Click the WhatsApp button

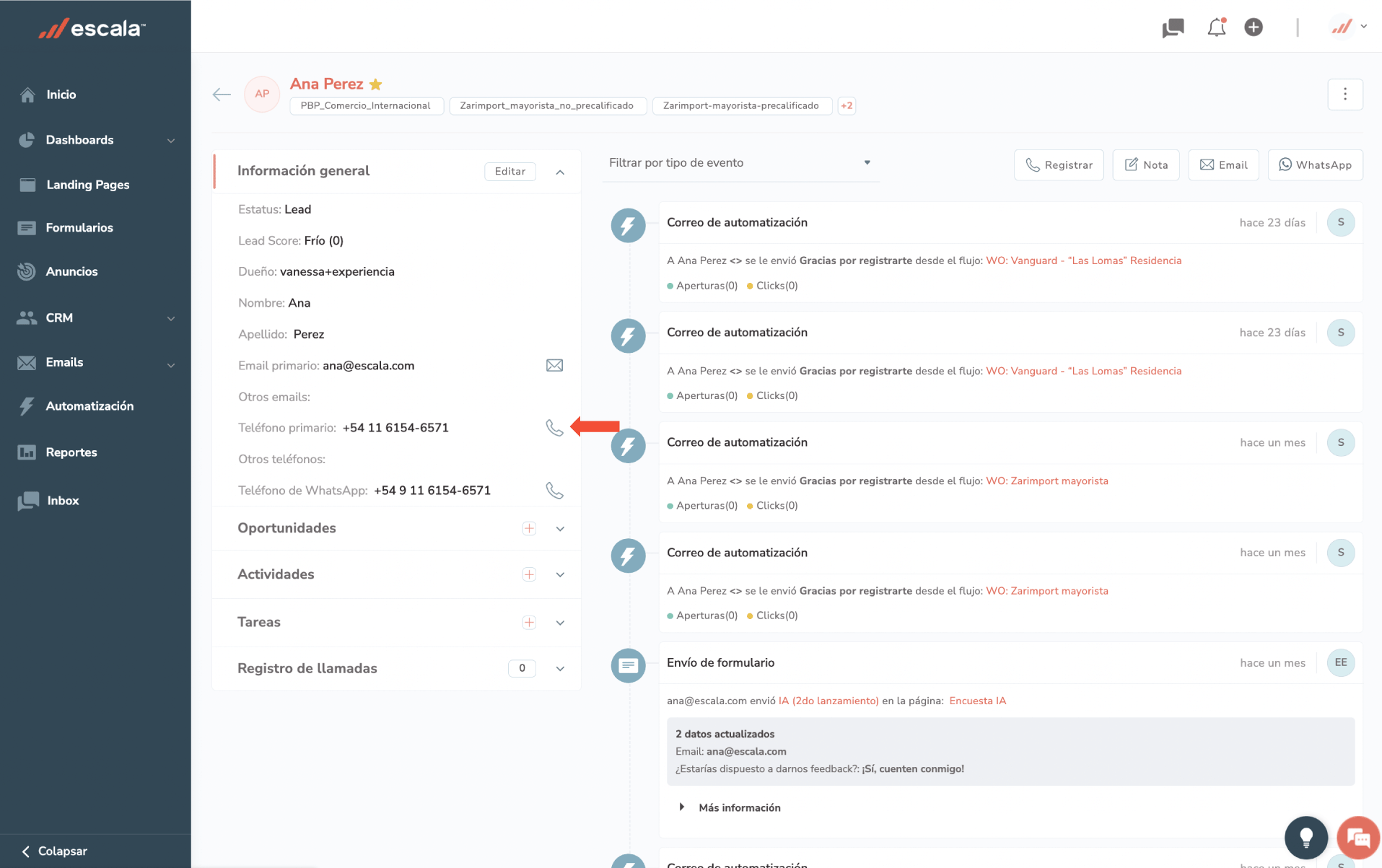pos(1315,165)
